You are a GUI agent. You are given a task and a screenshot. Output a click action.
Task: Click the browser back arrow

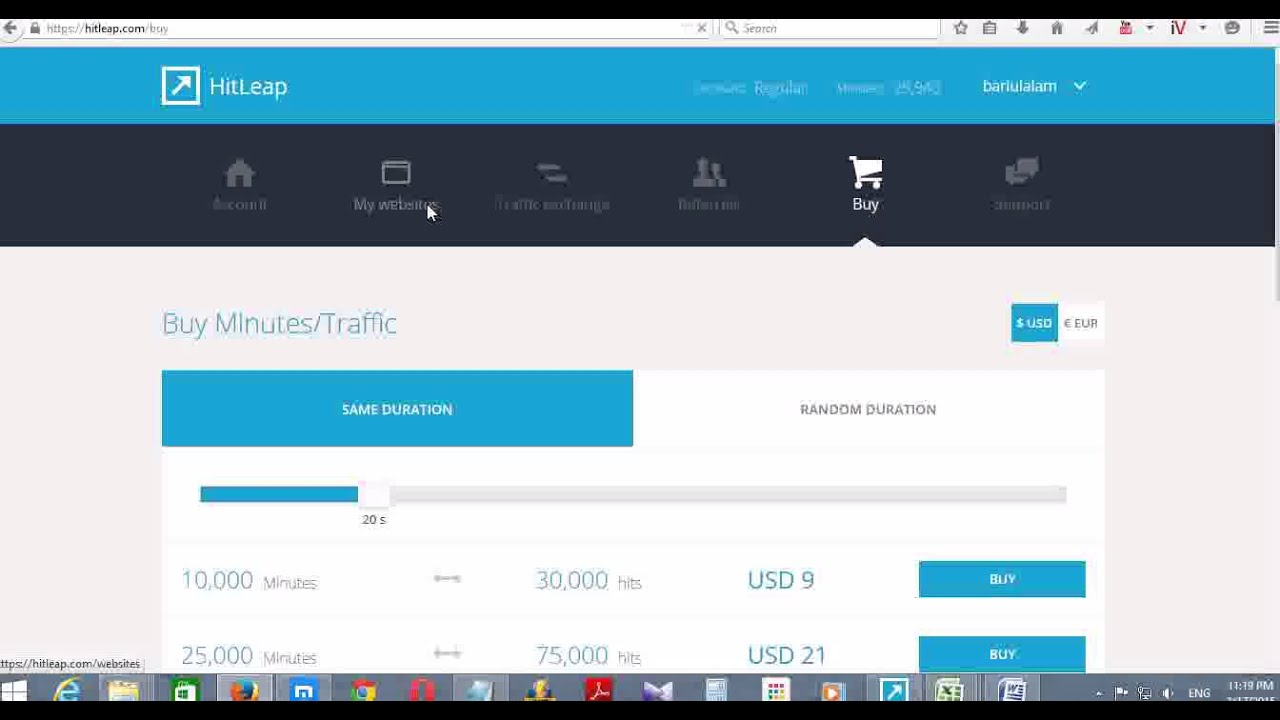click(x=10, y=28)
